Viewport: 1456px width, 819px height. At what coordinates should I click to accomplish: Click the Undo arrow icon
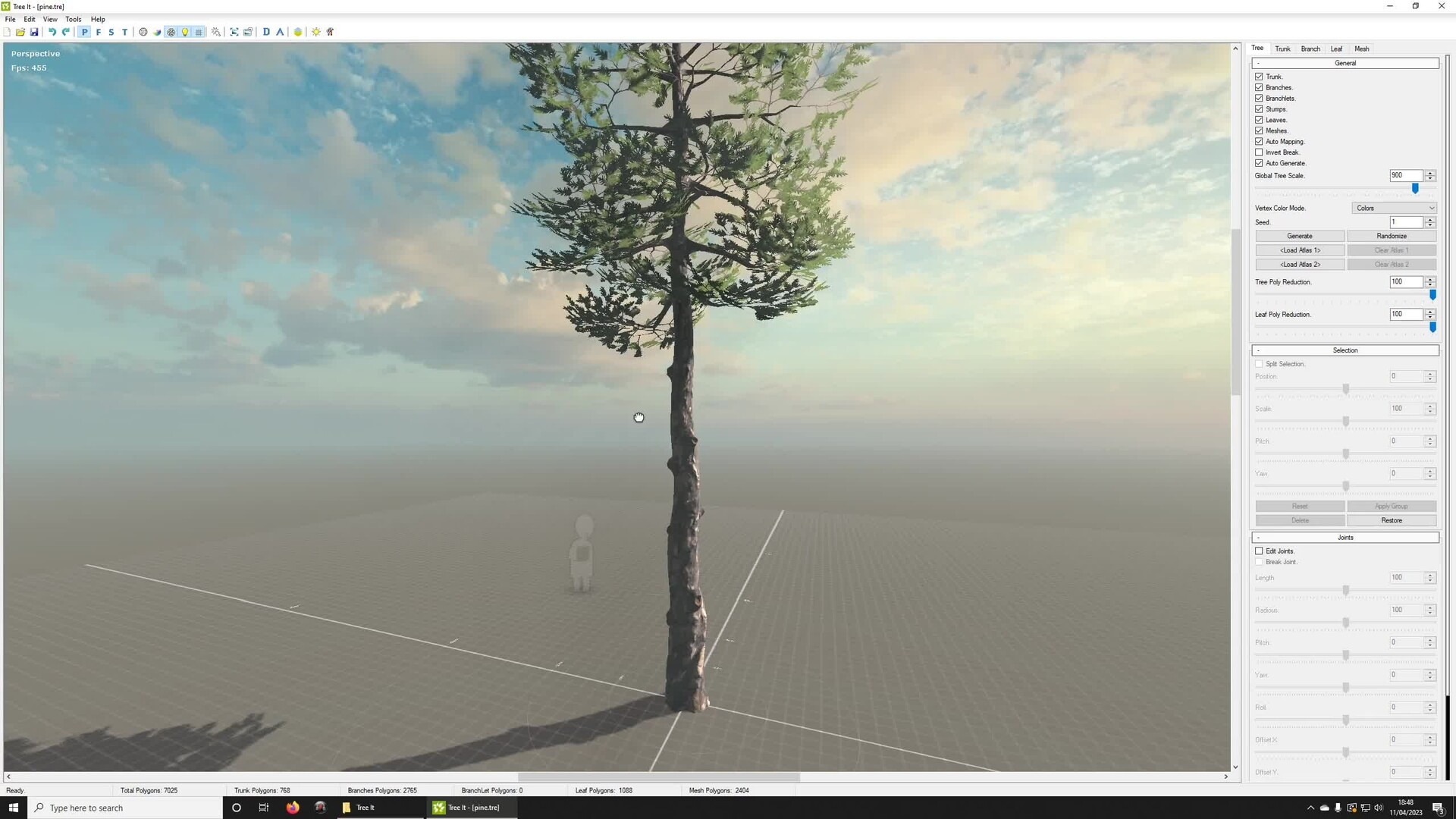click(52, 32)
